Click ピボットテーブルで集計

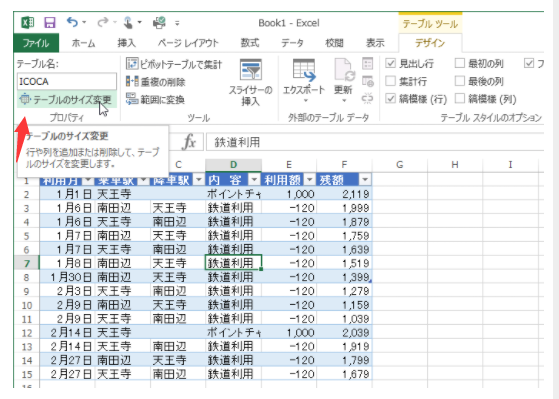pos(174,64)
